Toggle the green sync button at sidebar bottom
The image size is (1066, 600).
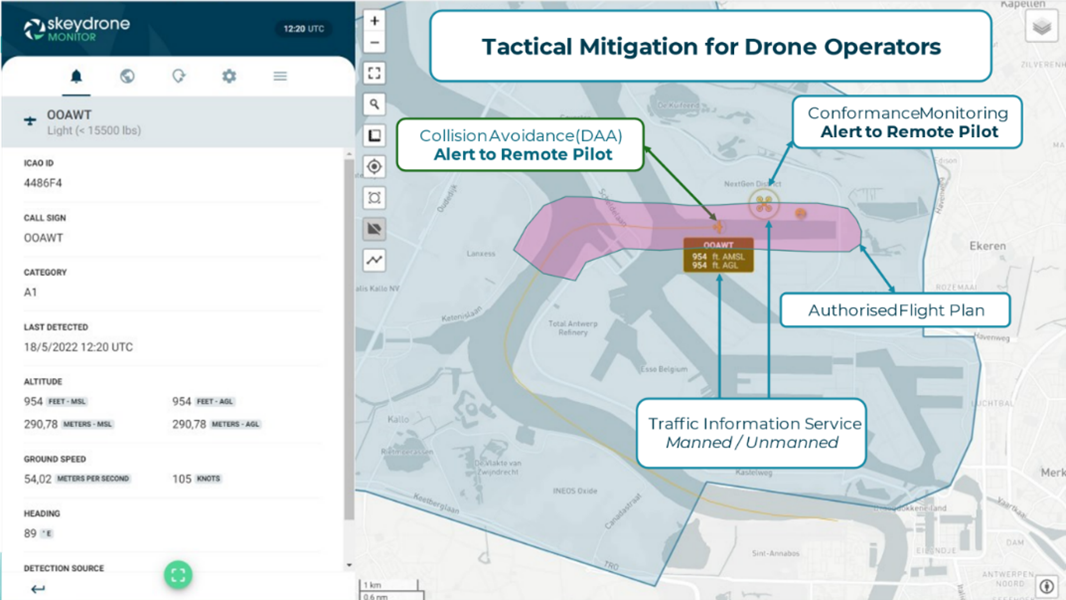click(x=178, y=575)
